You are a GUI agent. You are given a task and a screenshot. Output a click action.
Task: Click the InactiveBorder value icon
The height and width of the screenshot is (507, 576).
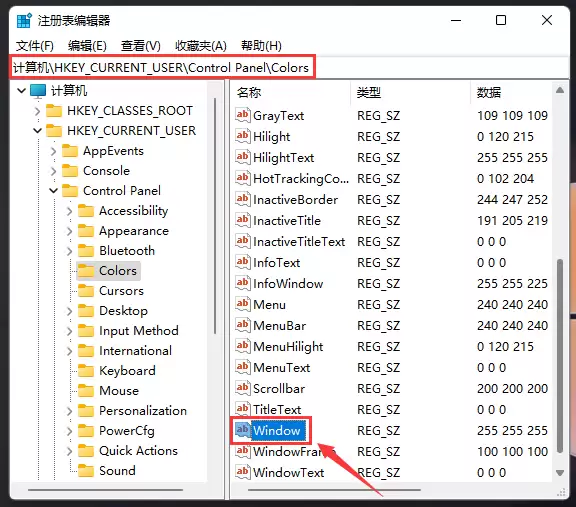point(242,199)
